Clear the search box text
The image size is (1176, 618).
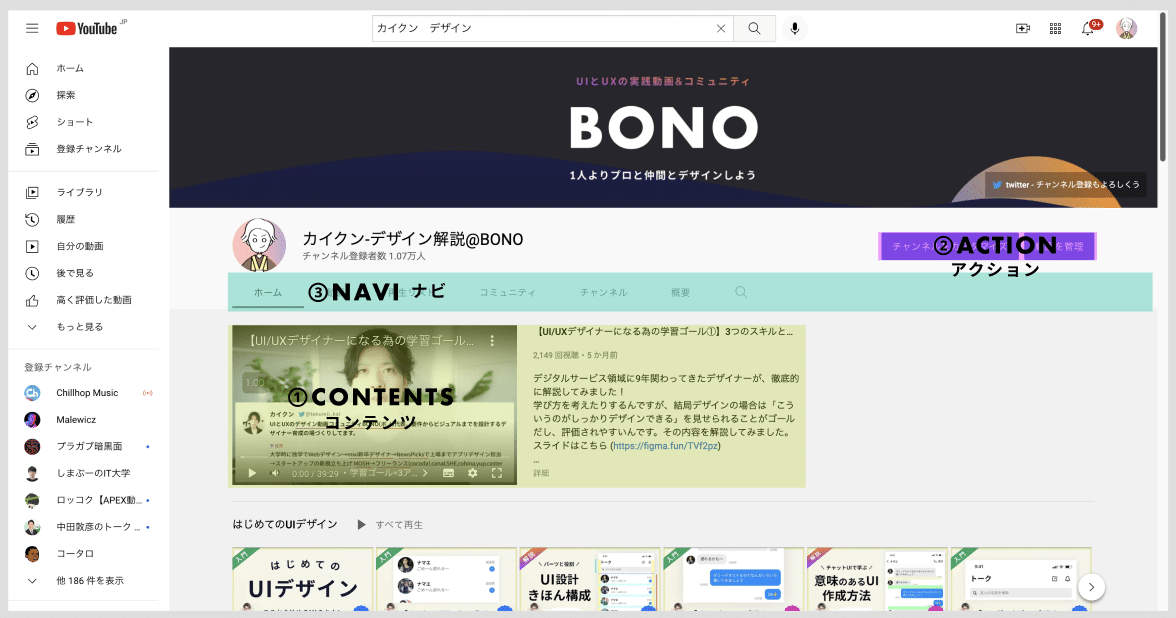tap(721, 28)
